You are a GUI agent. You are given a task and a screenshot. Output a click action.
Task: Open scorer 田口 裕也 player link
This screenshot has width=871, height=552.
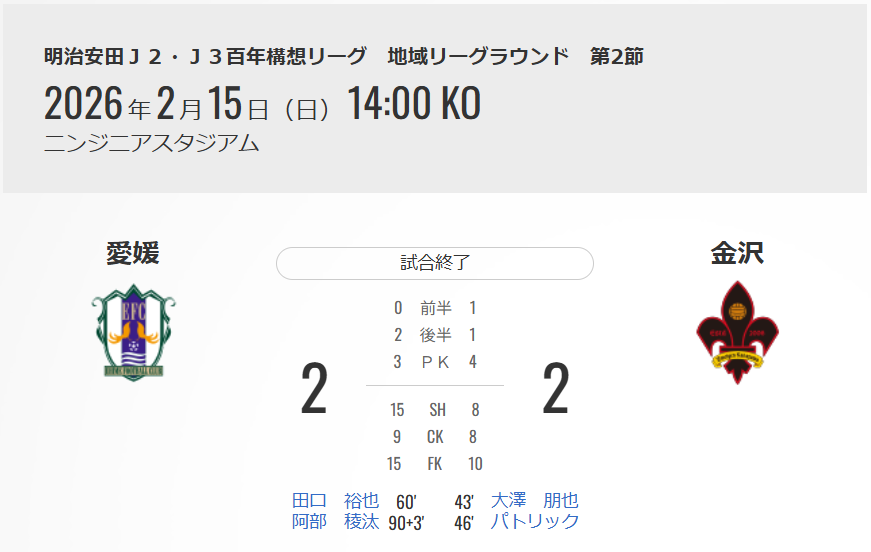[335, 501]
